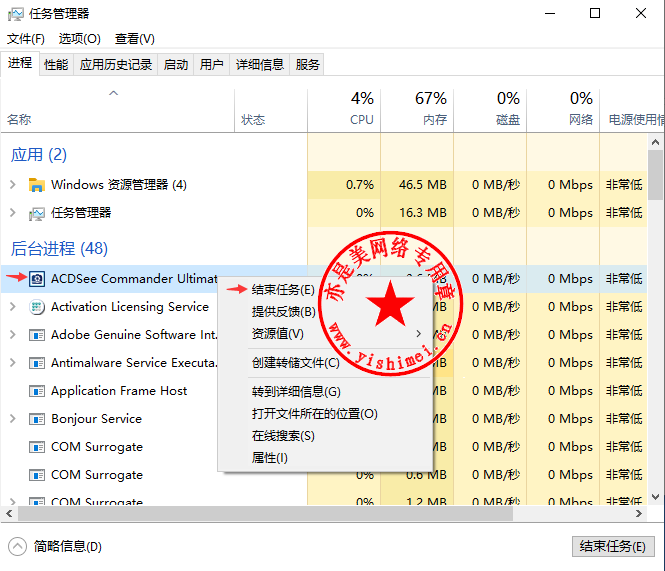Sort by the Status (状态) column header
Screen dimensions: 665x571
[271, 110]
